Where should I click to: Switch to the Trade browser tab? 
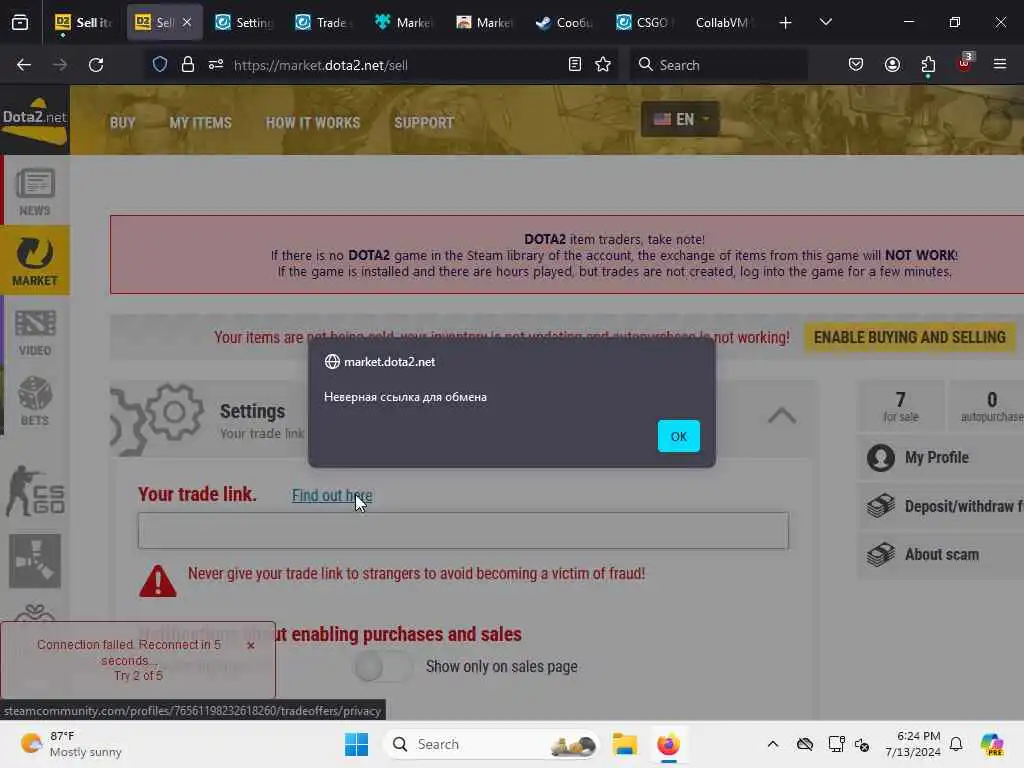(325, 23)
